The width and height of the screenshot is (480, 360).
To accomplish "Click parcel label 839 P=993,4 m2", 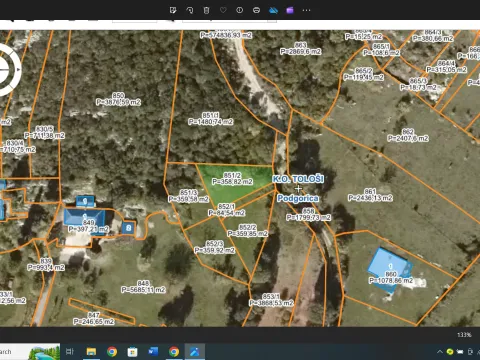I will point(46,264).
